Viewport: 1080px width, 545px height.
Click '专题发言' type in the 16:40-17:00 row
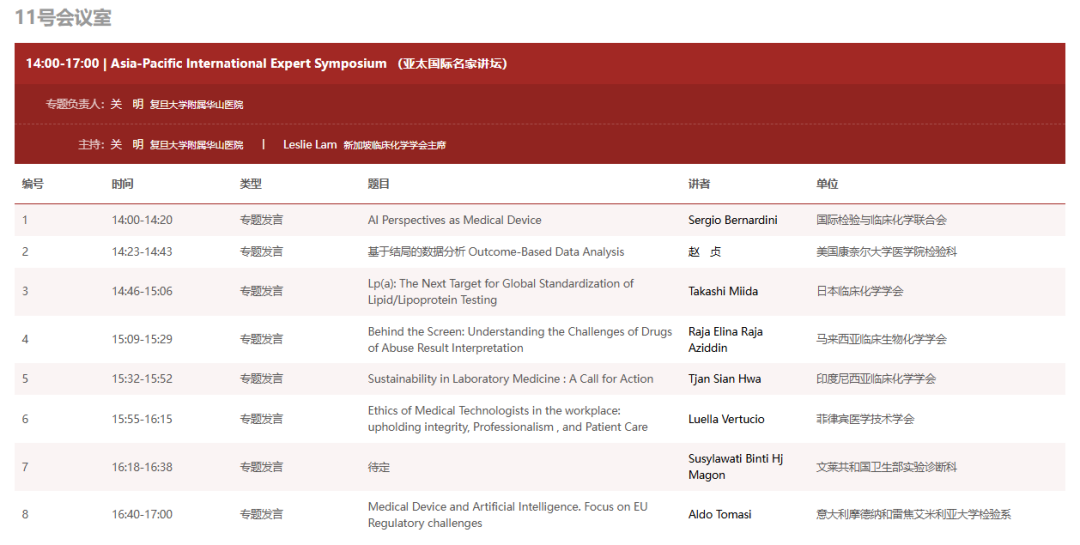(261, 515)
